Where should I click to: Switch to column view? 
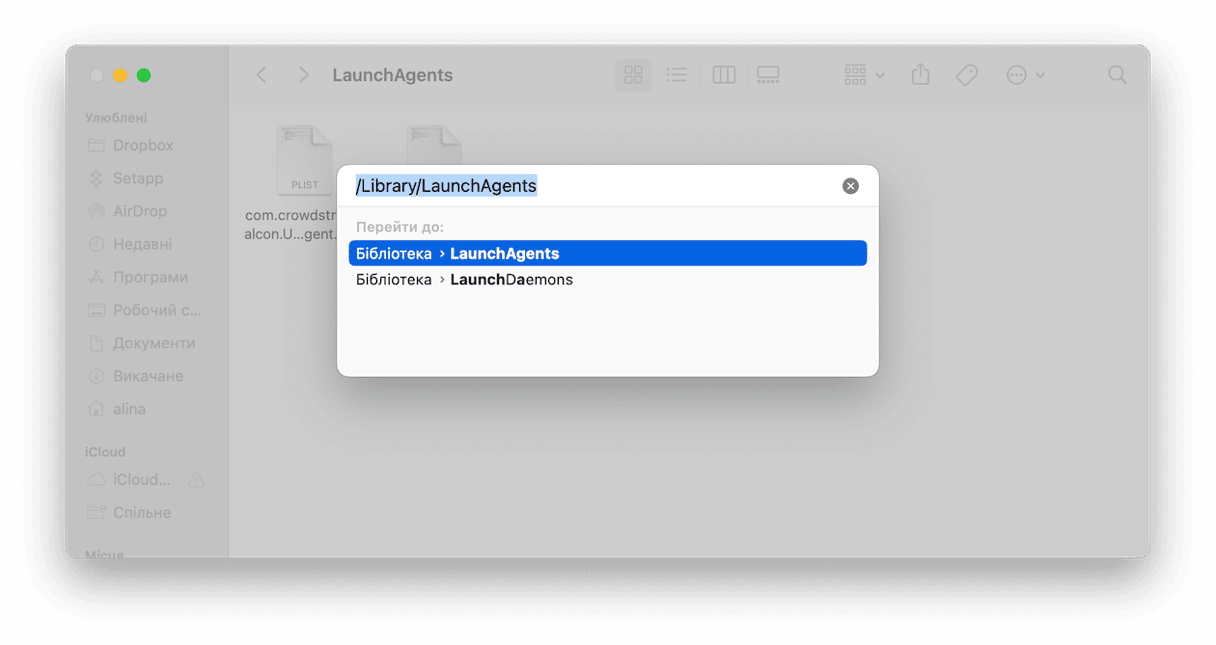724,75
